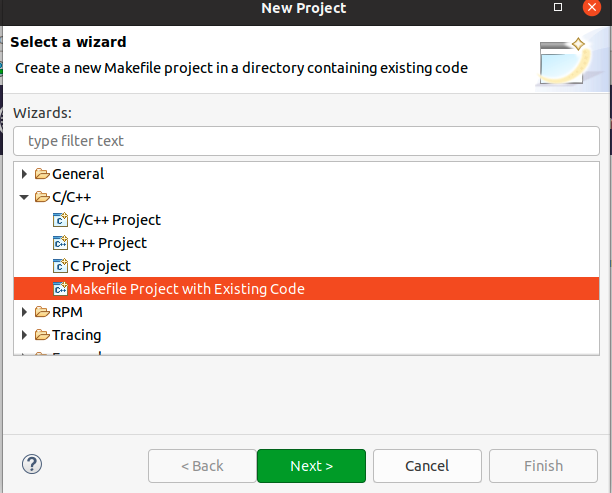Image resolution: width=612 pixels, height=493 pixels.
Task: Click the C++ Project wizard icon
Action: (60, 243)
